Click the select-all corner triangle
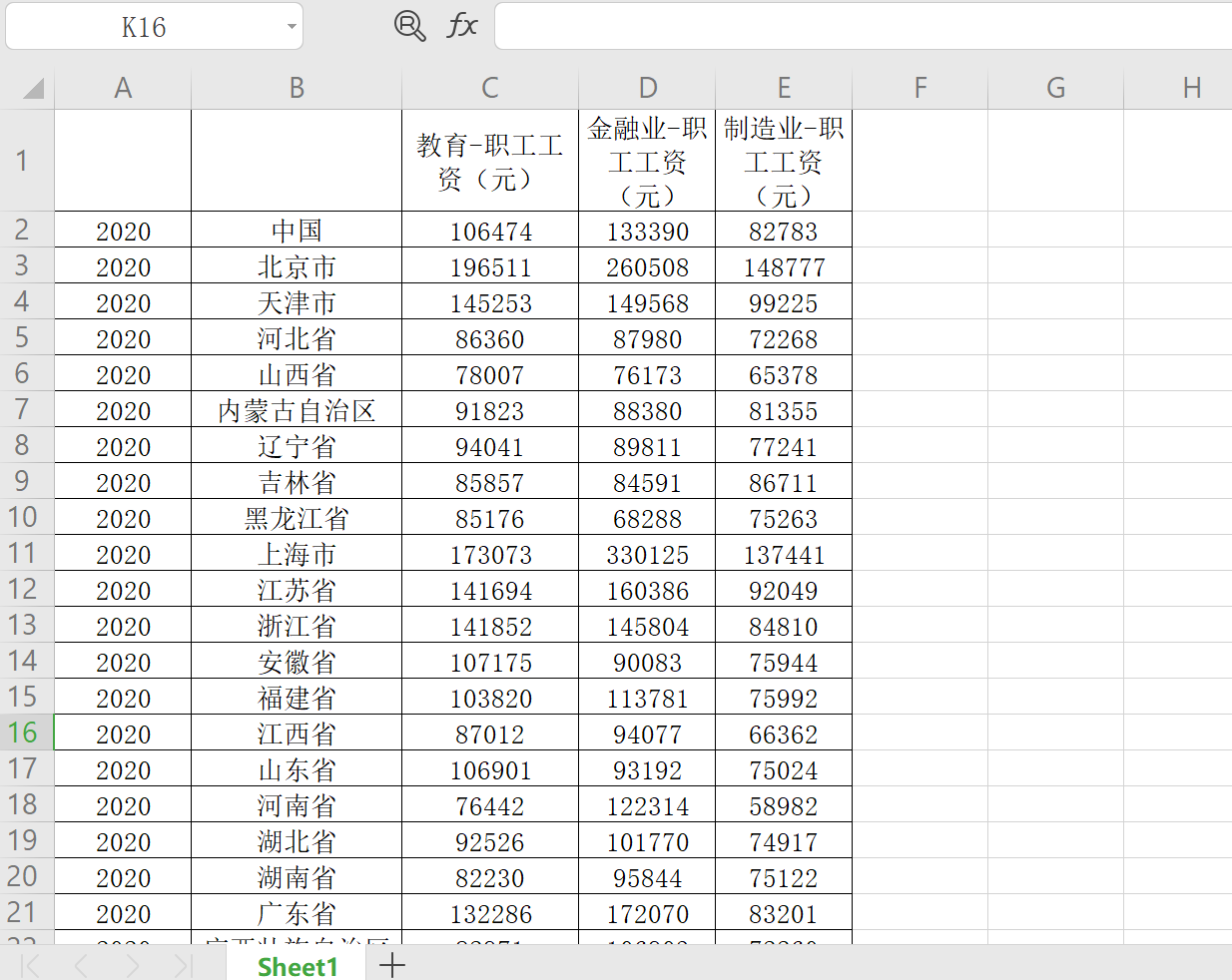This screenshot has height=980, width=1232. coord(33,89)
